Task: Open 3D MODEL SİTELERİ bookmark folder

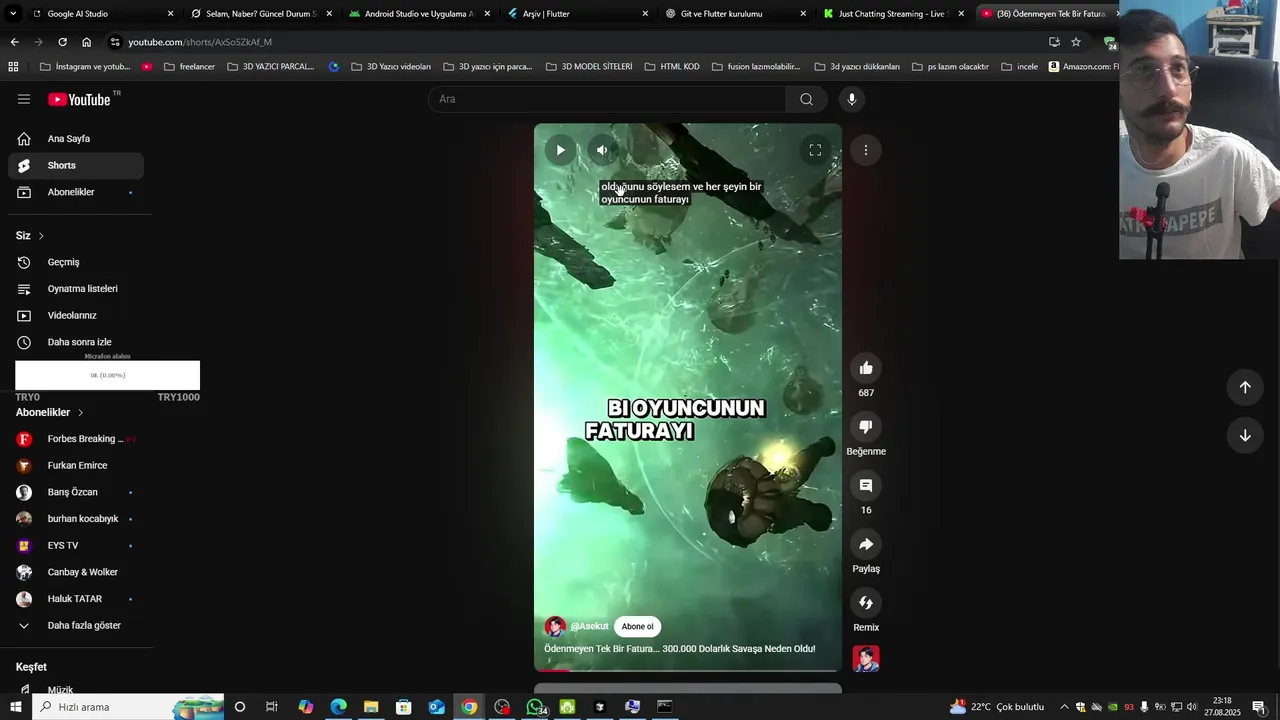Action: coord(589,67)
